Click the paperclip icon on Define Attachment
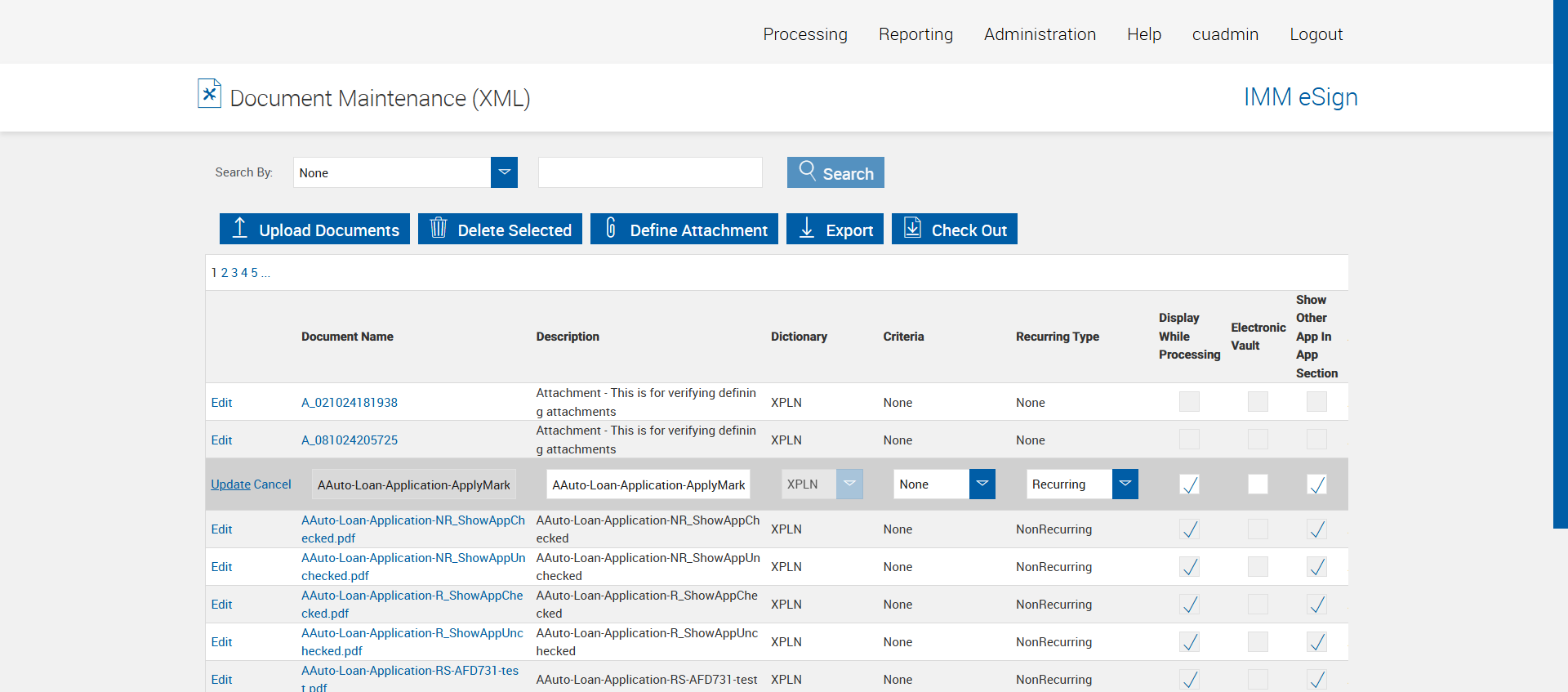The height and width of the screenshot is (692, 1568). click(x=610, y=228)
